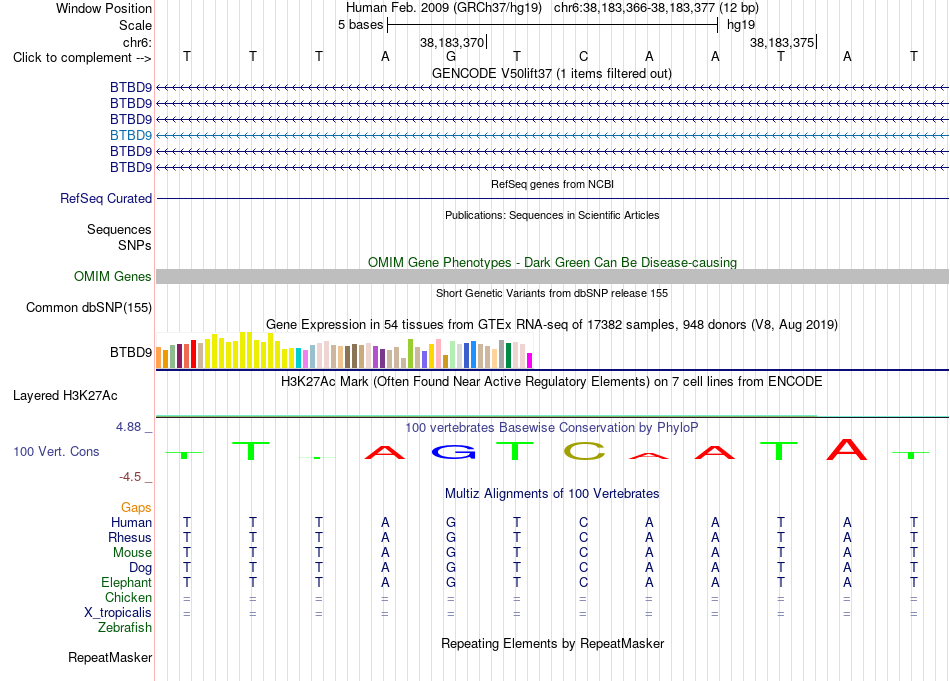Viewport: 950px width, 681px height.
Task: Click the C in the Dog alignment row
Action: point(583,568)
